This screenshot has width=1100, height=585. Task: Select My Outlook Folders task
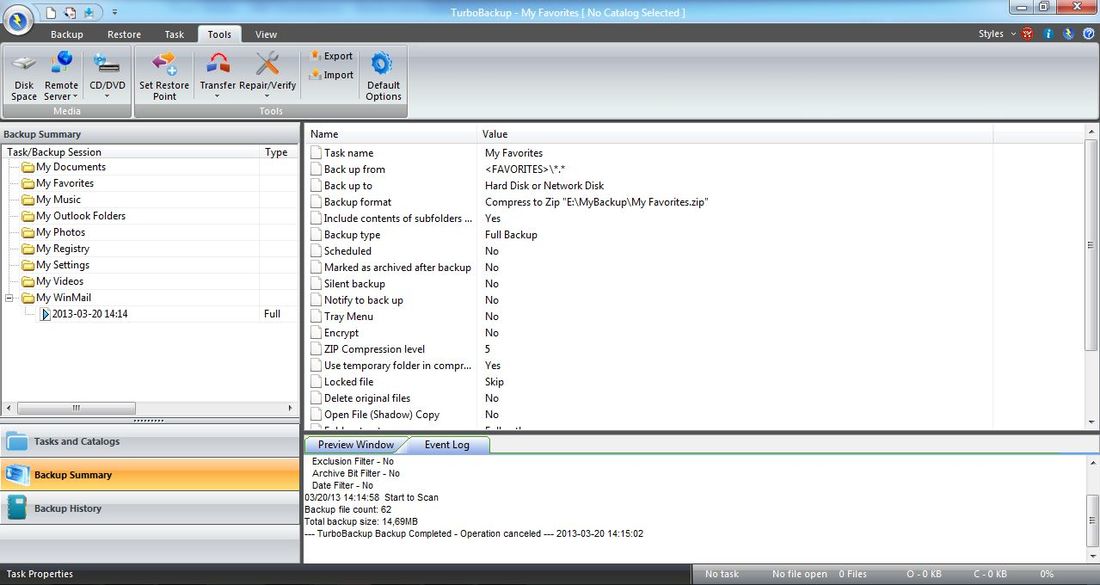click(81, 216)
